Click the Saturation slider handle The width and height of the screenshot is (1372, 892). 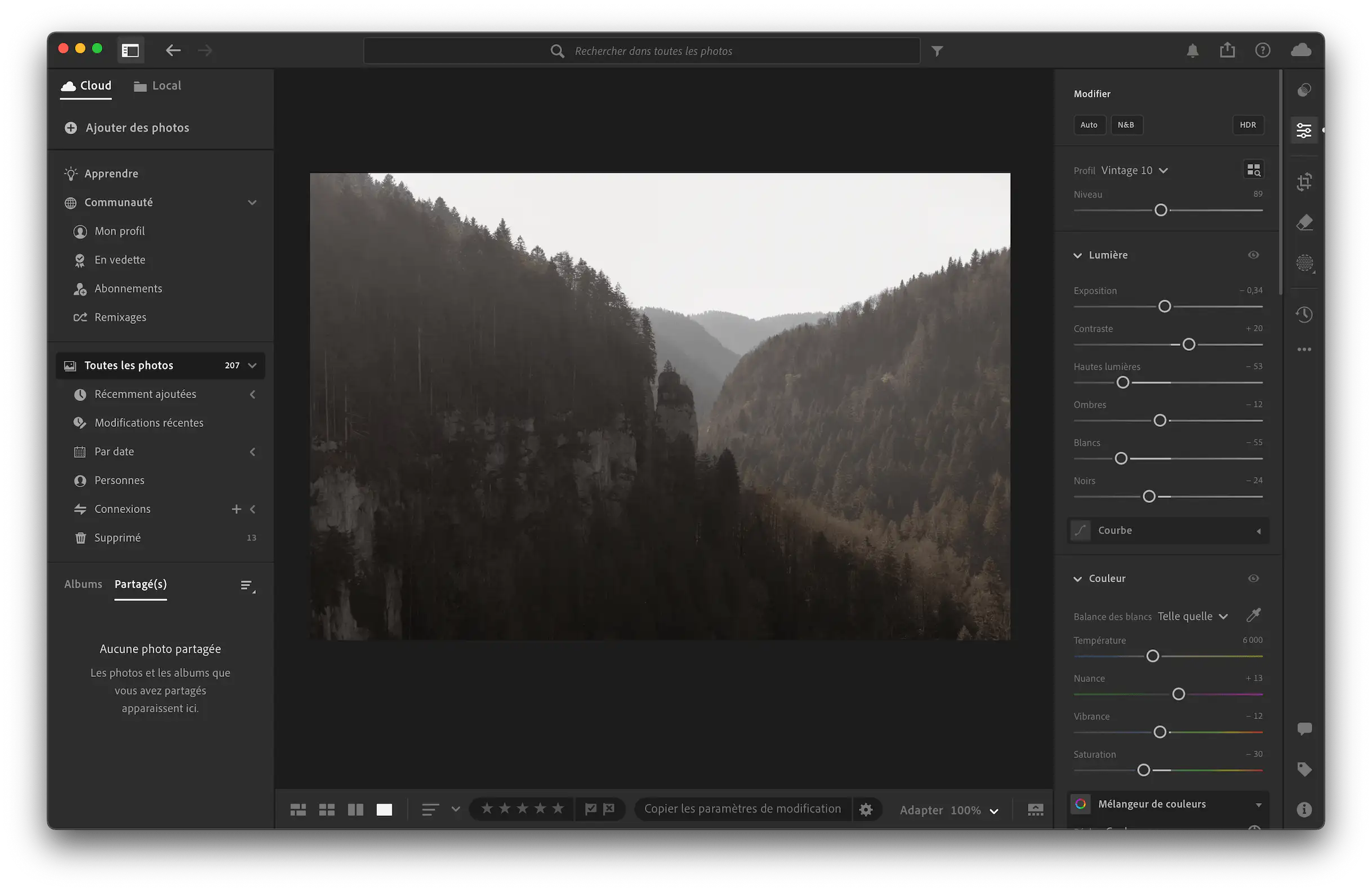(x=1143, y=770)
